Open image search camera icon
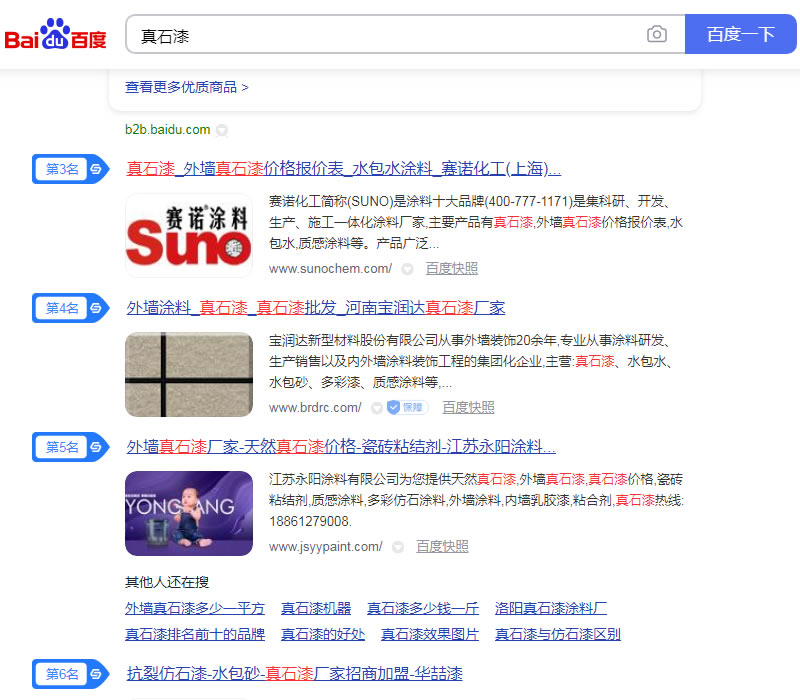 click(x=657, y=34)
